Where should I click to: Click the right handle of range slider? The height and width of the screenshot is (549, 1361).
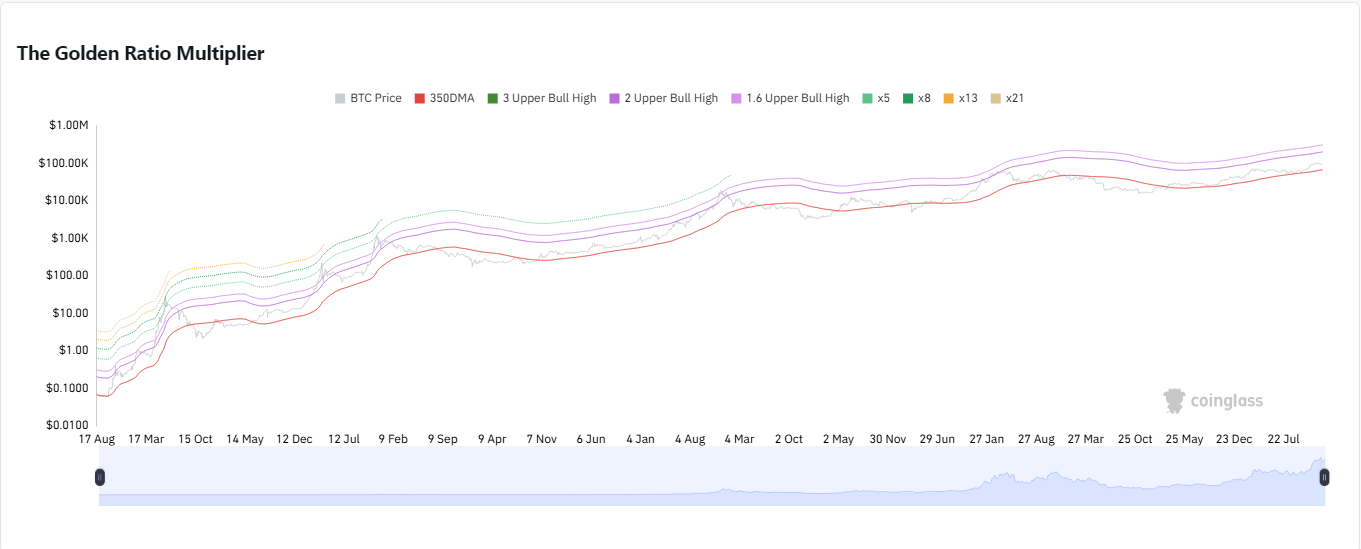1324,477
